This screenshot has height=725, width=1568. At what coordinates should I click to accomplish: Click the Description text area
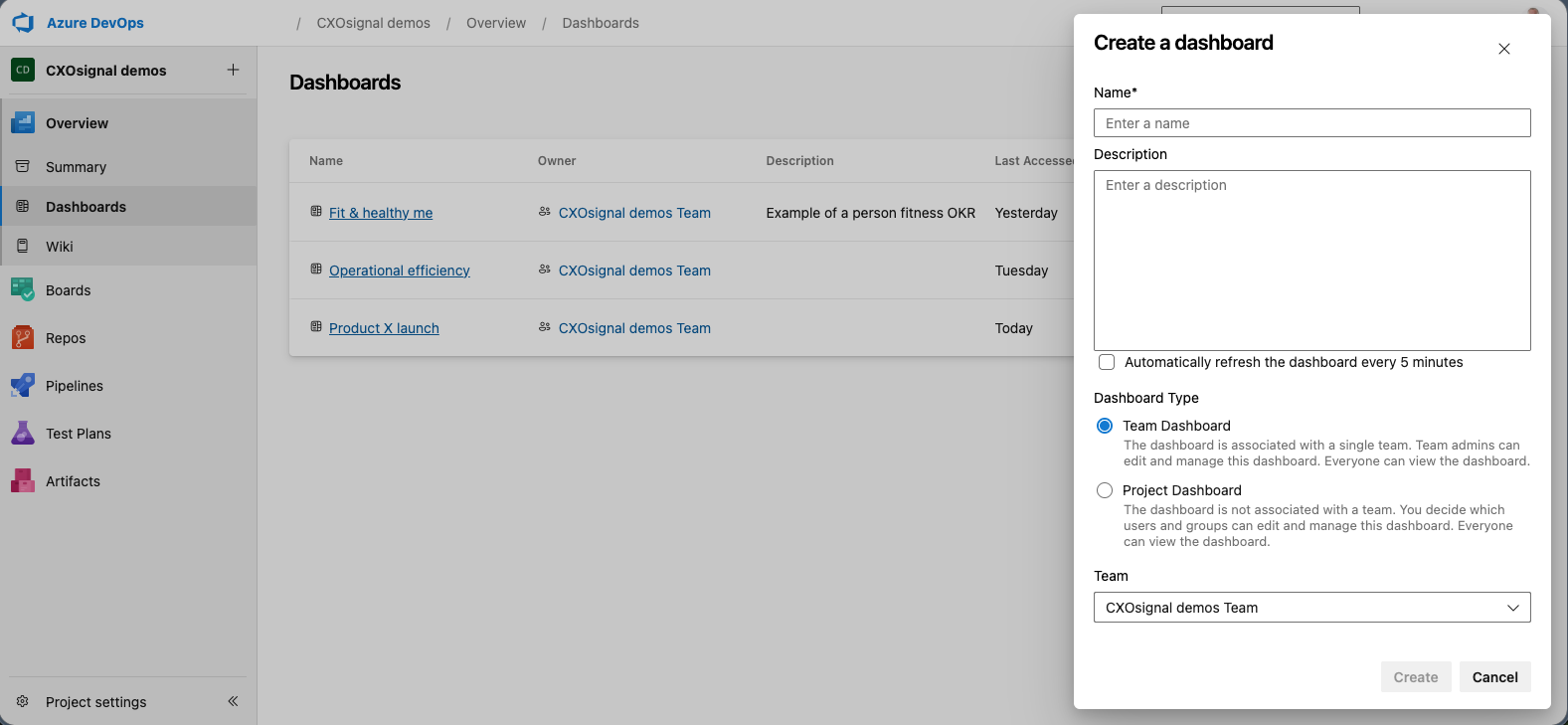(1312, 261)
